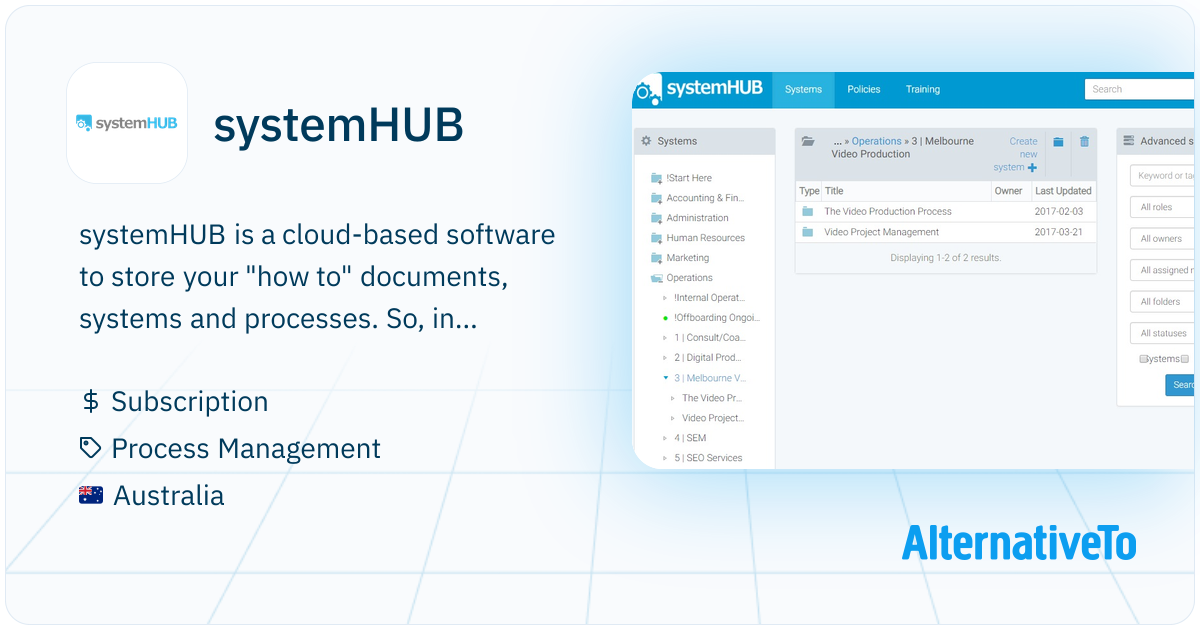
Task: Select 5 | SEO Services tree label
Action: [x=708, y=458]
